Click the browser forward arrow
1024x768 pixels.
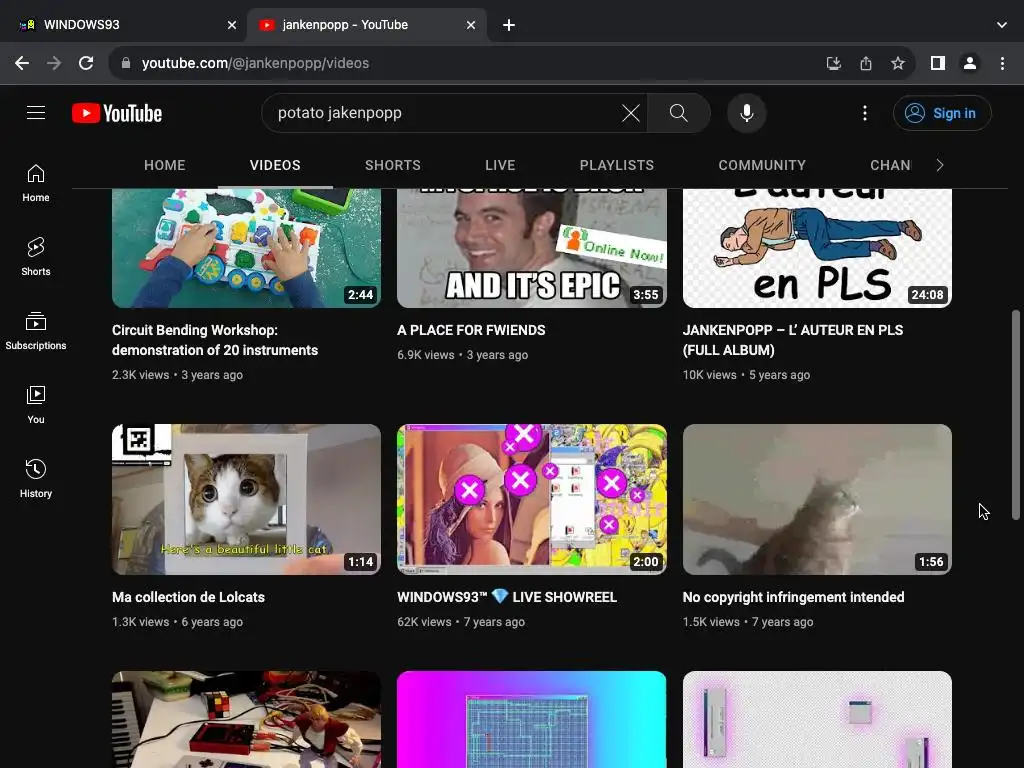coord(54,63)
